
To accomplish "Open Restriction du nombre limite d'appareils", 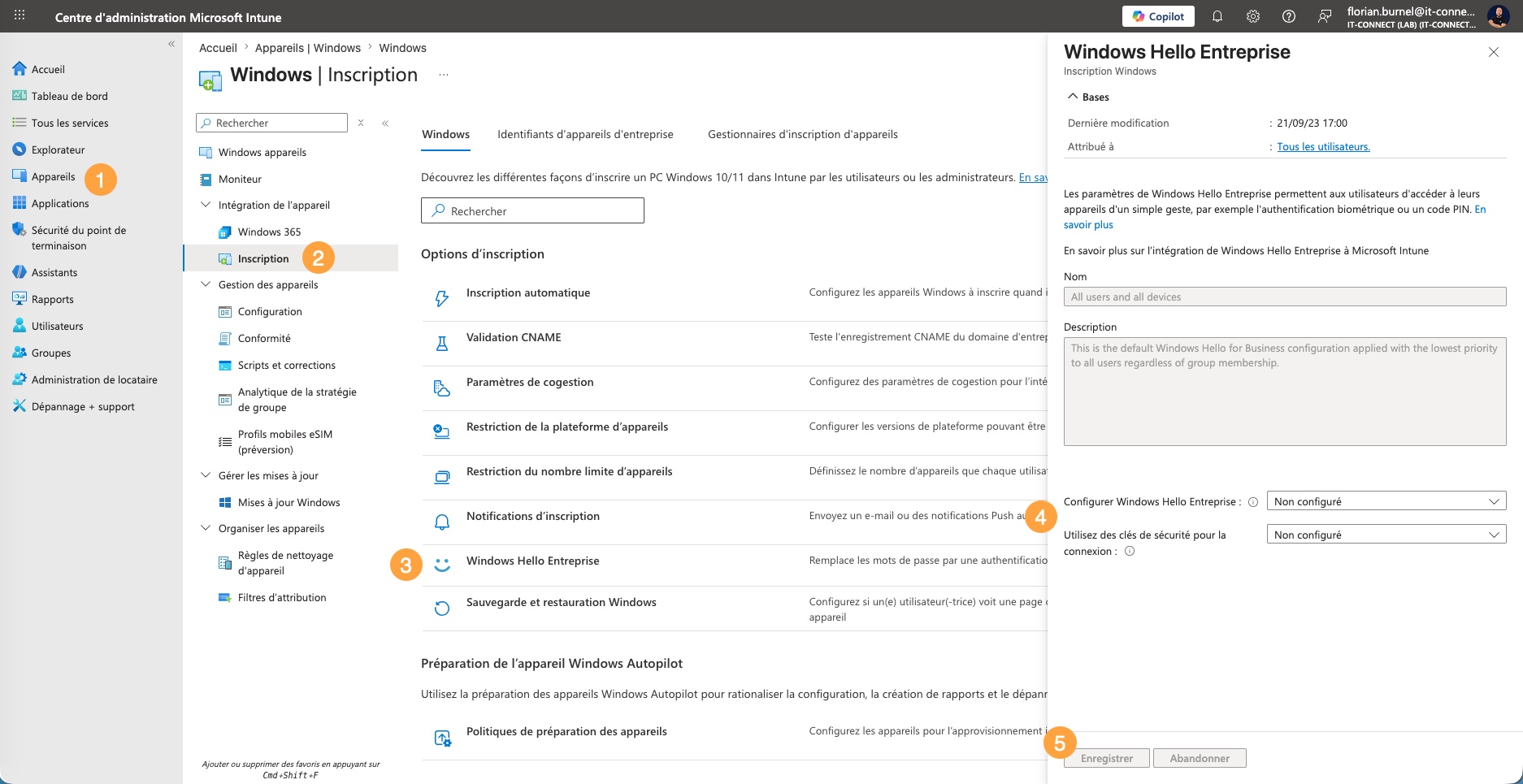I will click(569, 471).
